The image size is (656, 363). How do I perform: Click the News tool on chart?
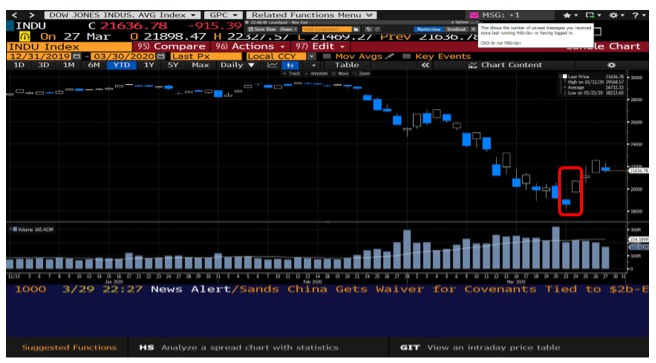pyautogui.click(x=341, y=73)
